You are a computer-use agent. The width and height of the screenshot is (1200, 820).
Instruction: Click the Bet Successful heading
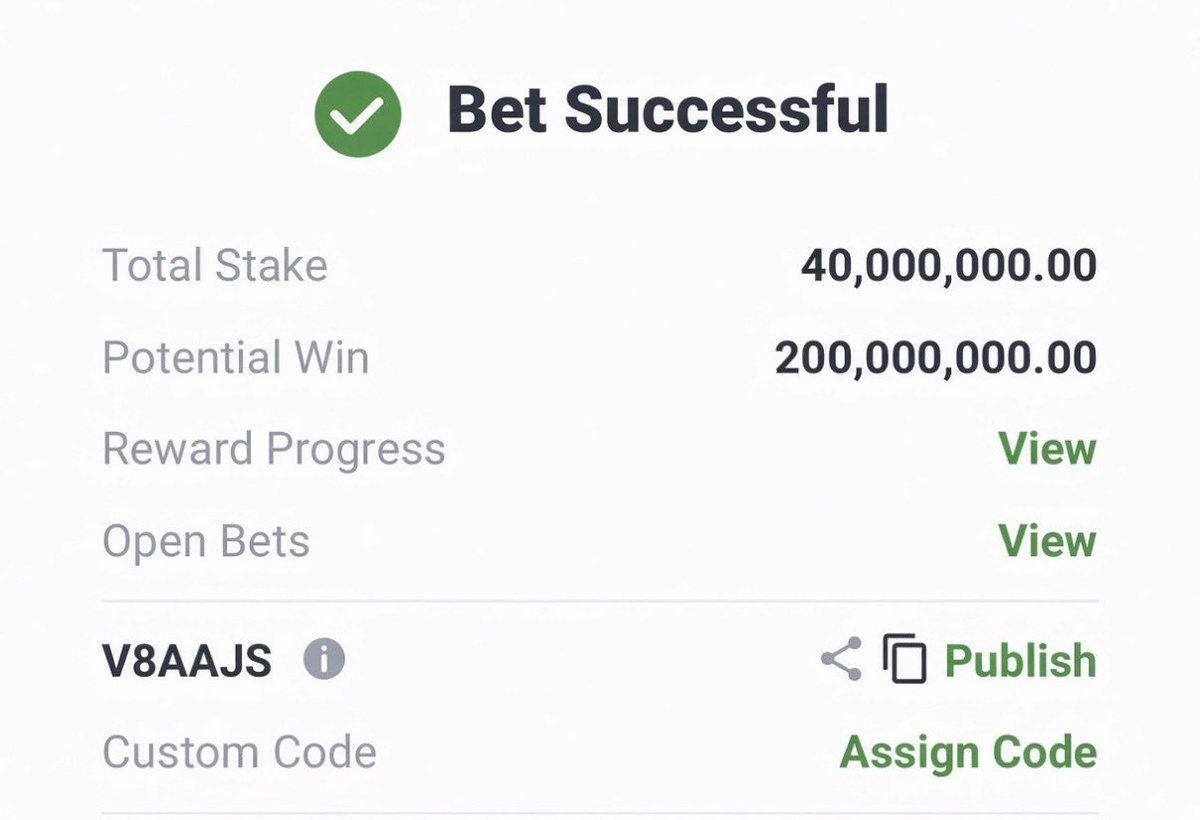pos(667,110)
